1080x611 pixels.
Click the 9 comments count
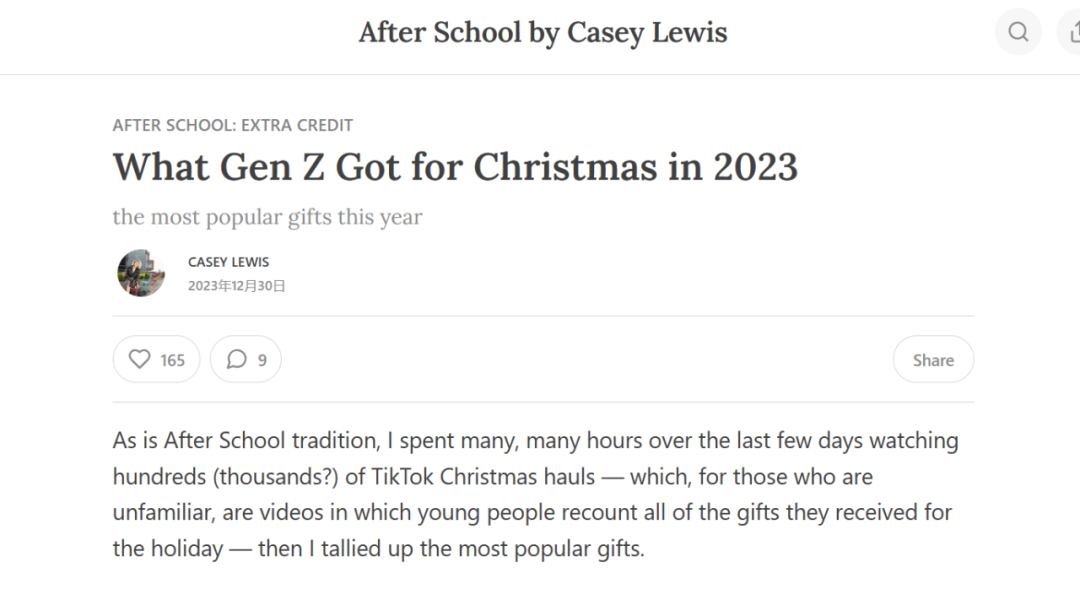tap(262, 360)
